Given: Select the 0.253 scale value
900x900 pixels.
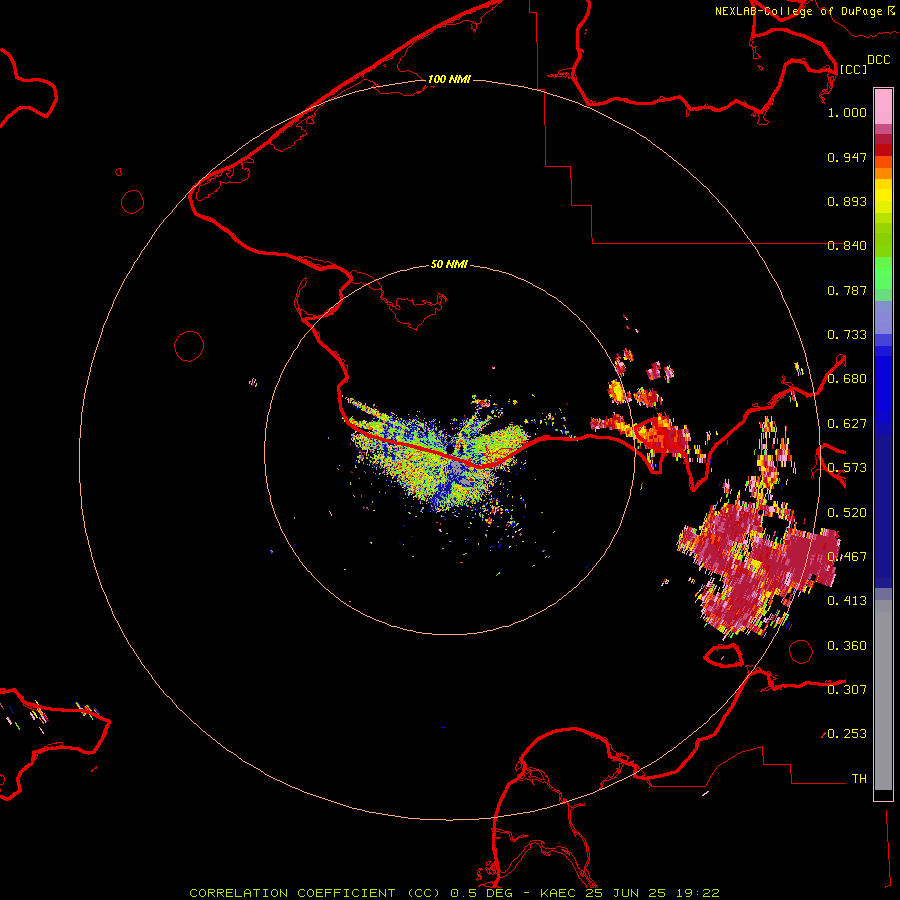Looking at the screenshot, I should point(847,734).
